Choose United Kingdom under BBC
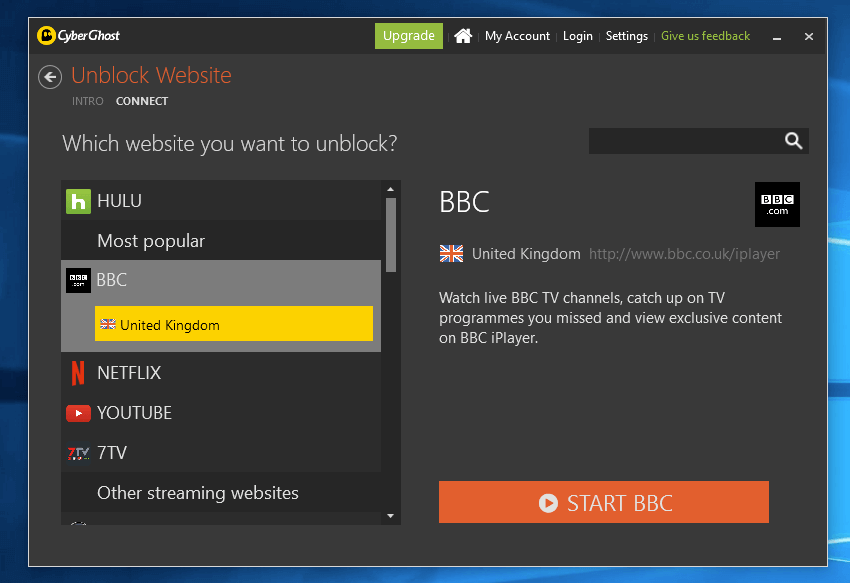Viewport: 850px width, 583px height. 234,324
